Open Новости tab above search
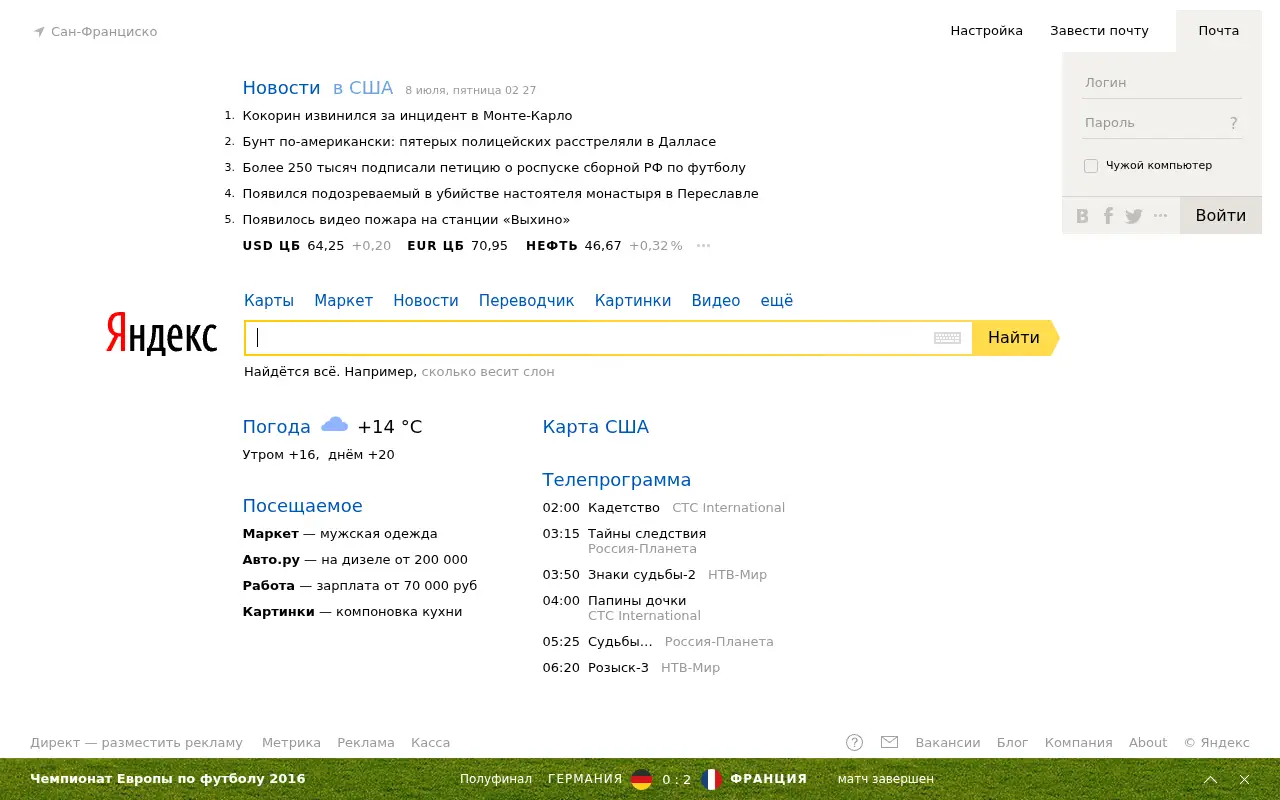The image size is (1280, 800). click(x=426, y=301)
